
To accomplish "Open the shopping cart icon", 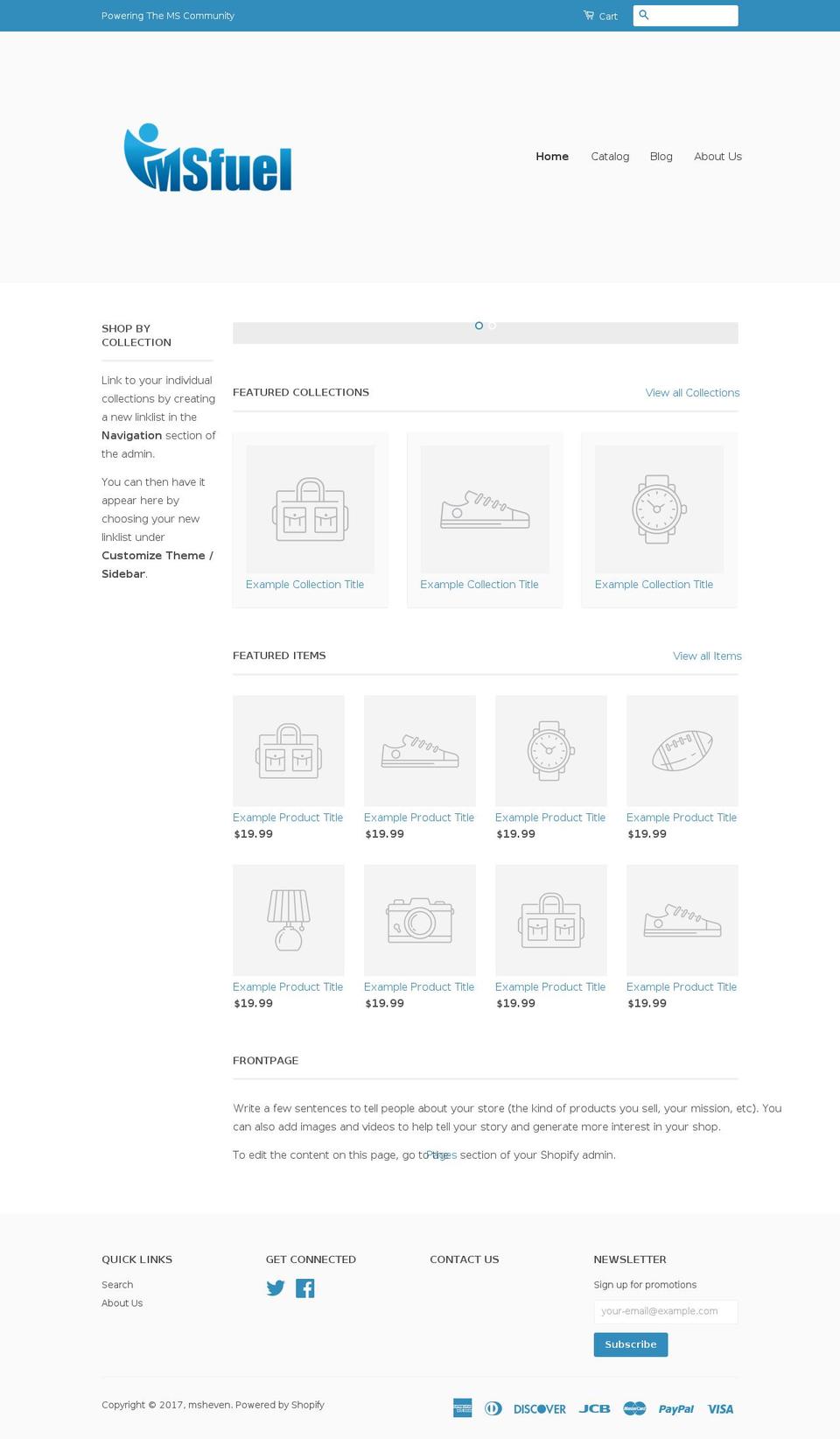I will pos(589,15).
